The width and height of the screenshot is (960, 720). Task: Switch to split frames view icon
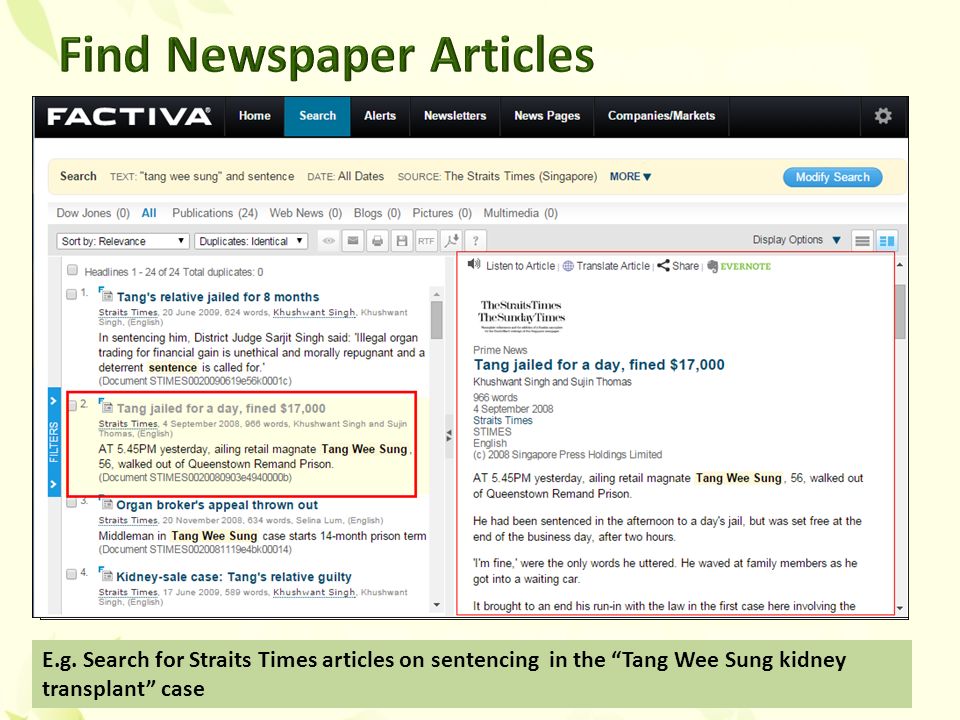887,241
